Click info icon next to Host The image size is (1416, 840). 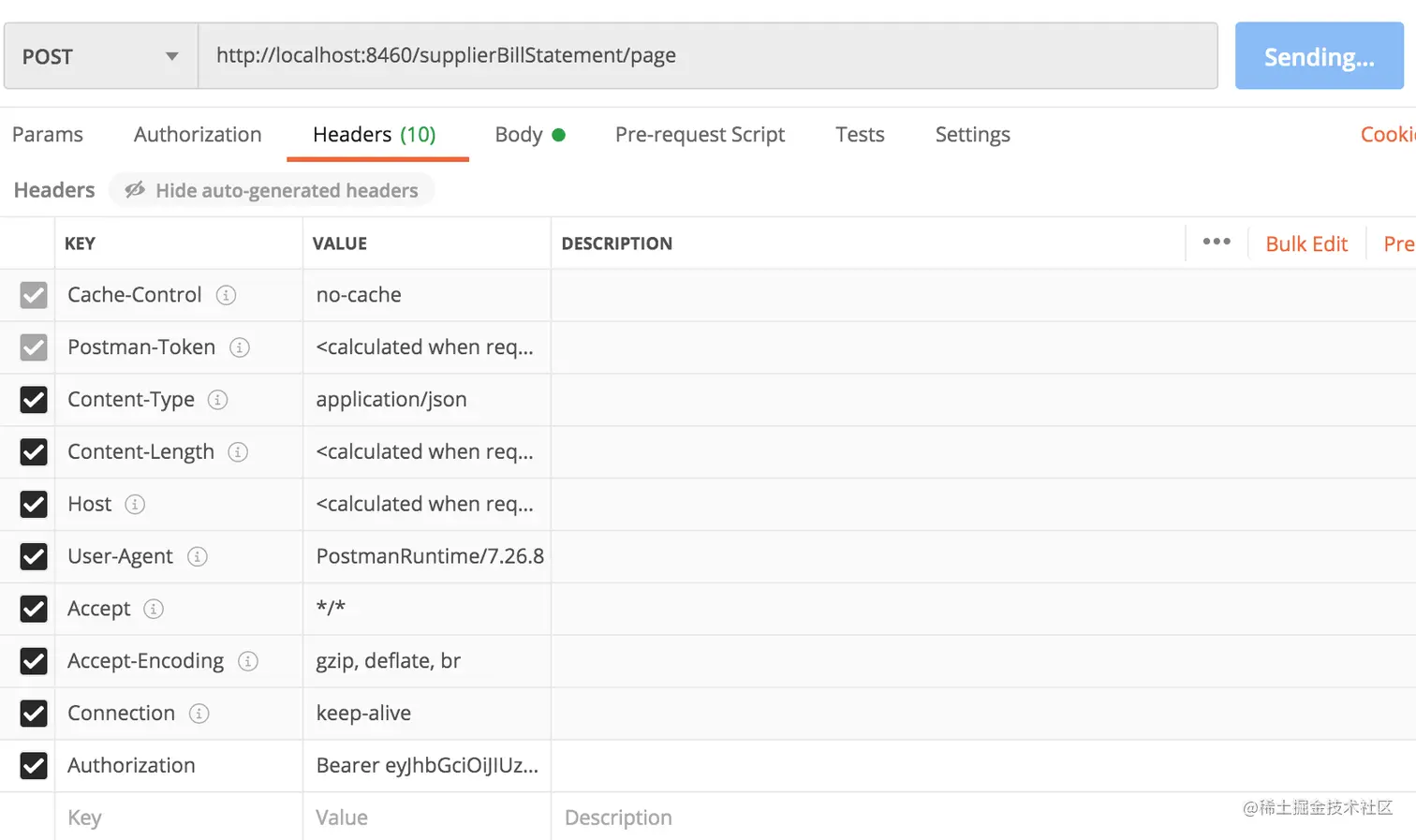135,505
